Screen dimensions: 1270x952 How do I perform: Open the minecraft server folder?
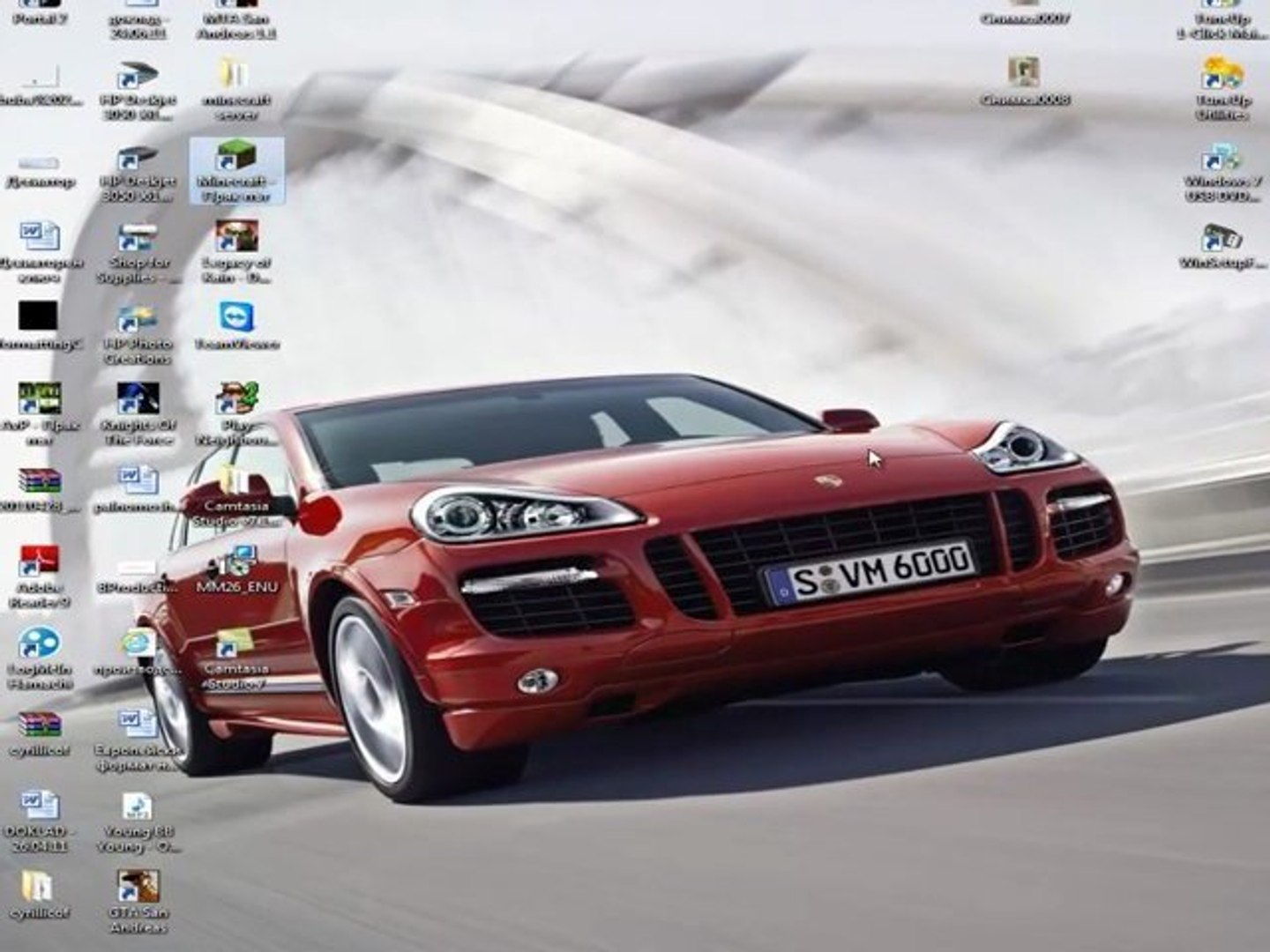click(236, 89)
